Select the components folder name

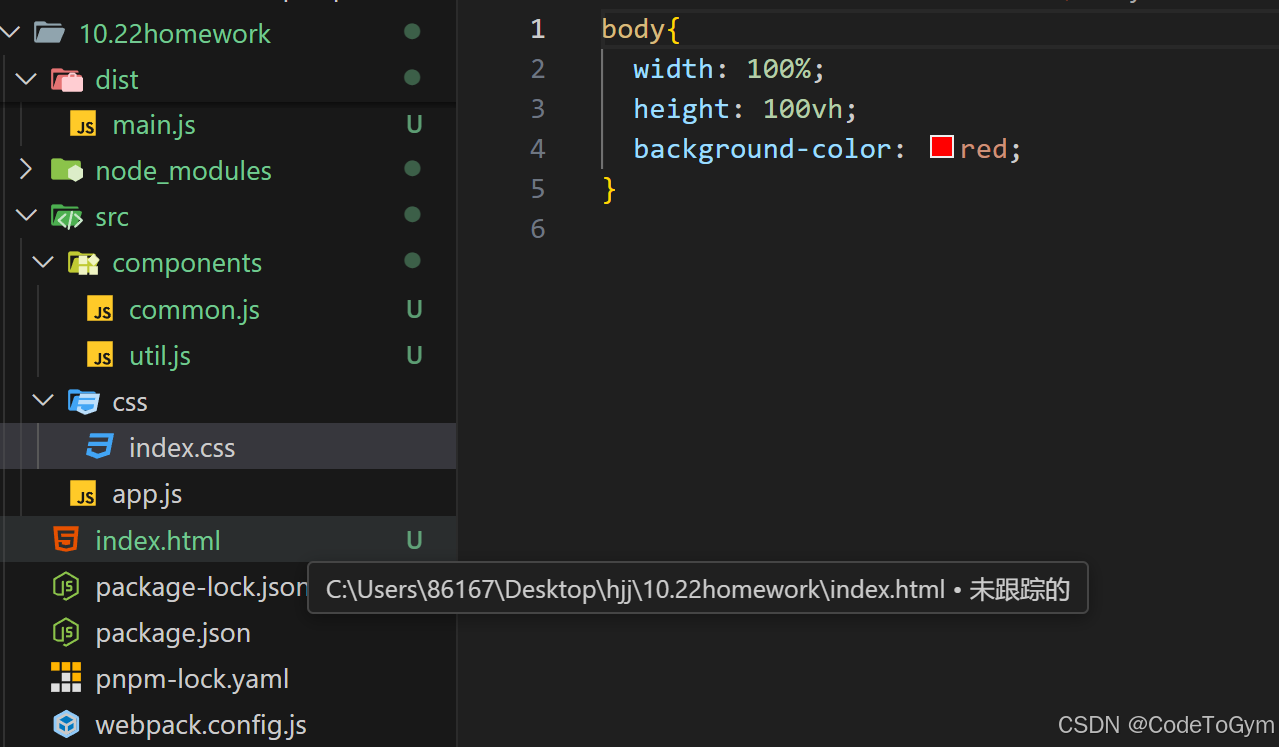187,263
